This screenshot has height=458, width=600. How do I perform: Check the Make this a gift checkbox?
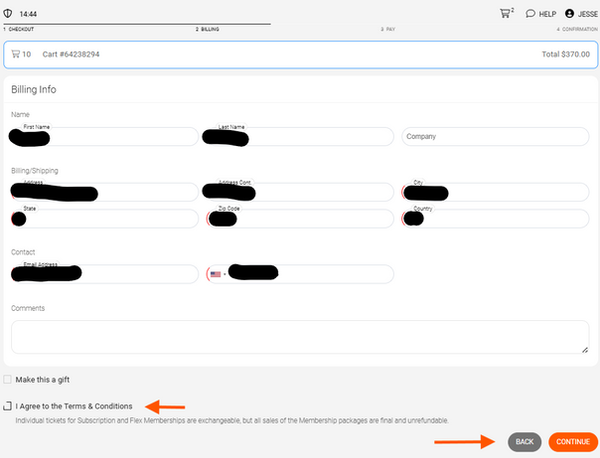[7, 379]
